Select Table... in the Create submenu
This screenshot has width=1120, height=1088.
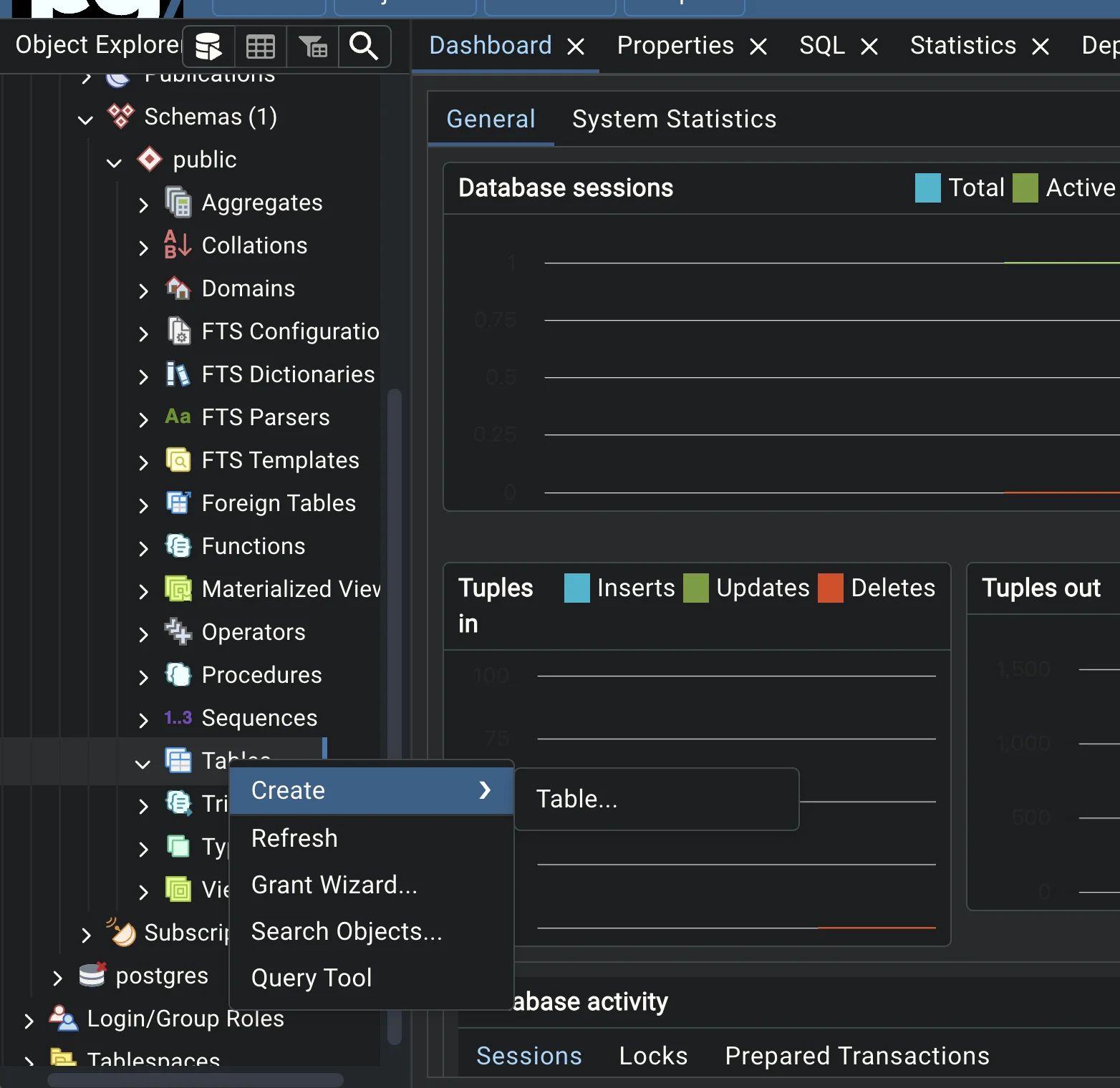click(657, 799)
